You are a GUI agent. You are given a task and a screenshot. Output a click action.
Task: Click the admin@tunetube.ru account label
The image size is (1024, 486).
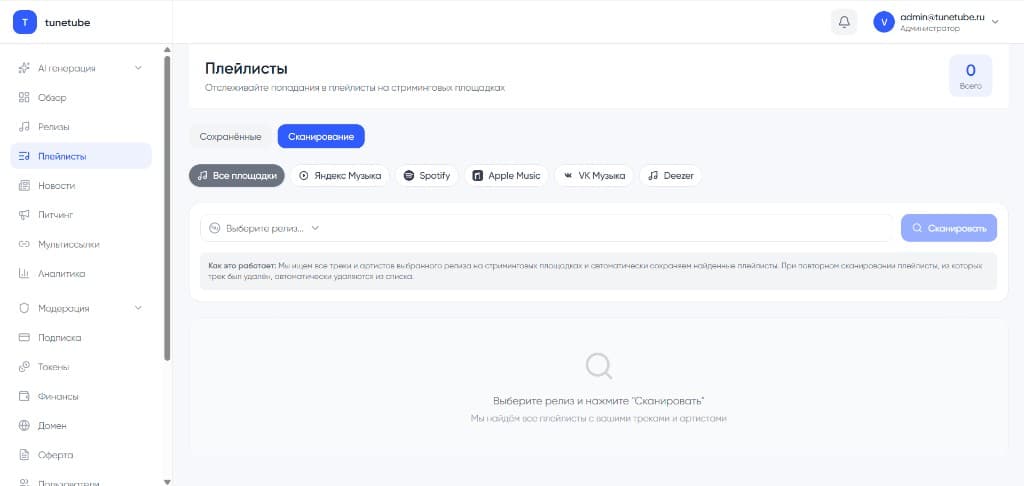pos(942,18)
